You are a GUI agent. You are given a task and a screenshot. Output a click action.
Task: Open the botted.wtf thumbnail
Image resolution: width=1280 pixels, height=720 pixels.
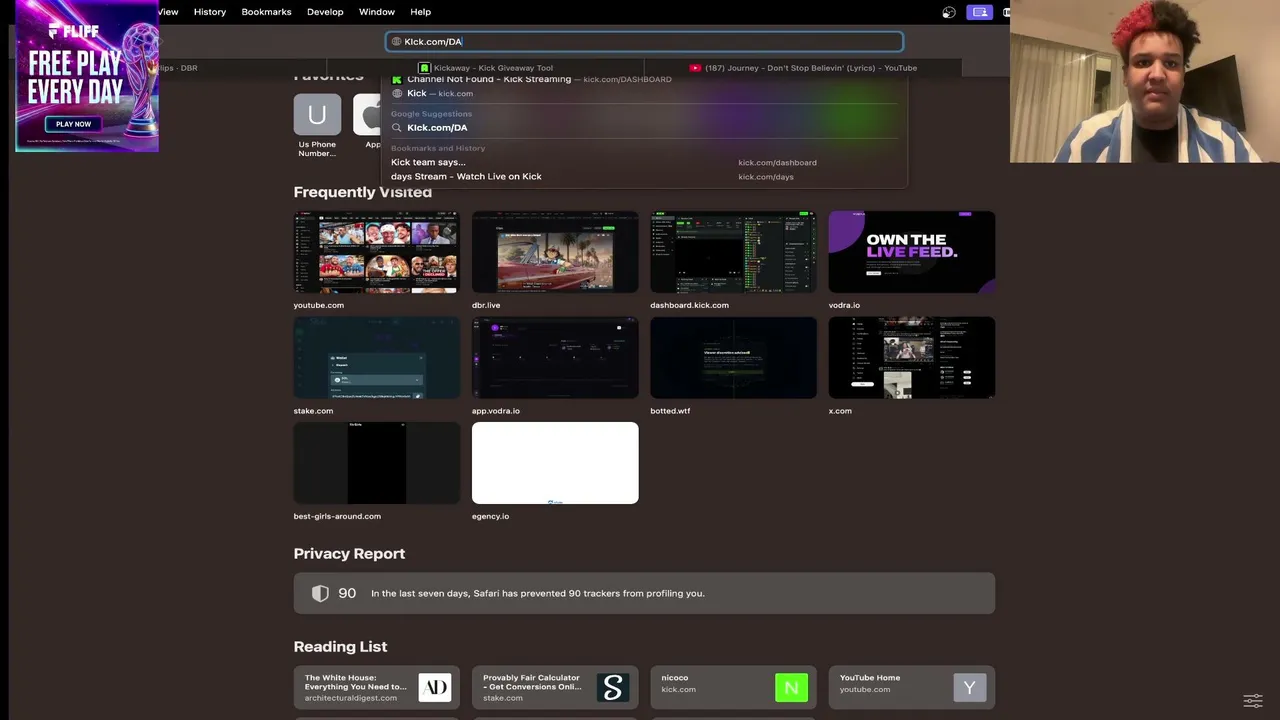(733, 358)
